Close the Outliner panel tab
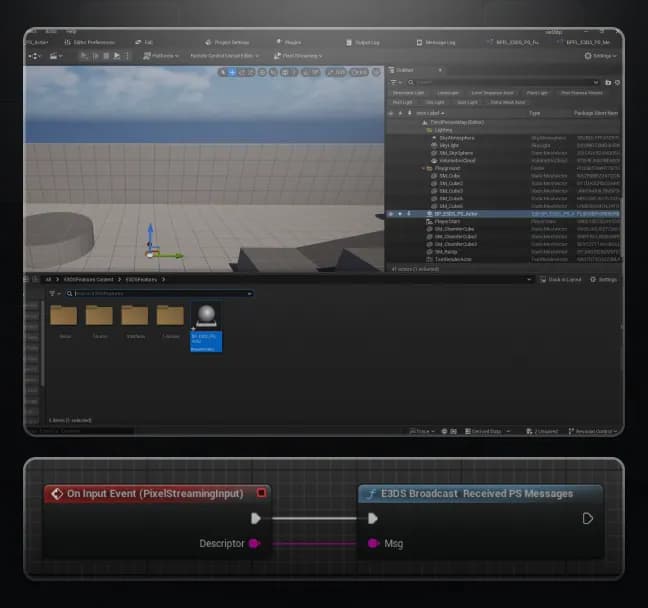Screen dimensions: 648x608 [440, 70]
